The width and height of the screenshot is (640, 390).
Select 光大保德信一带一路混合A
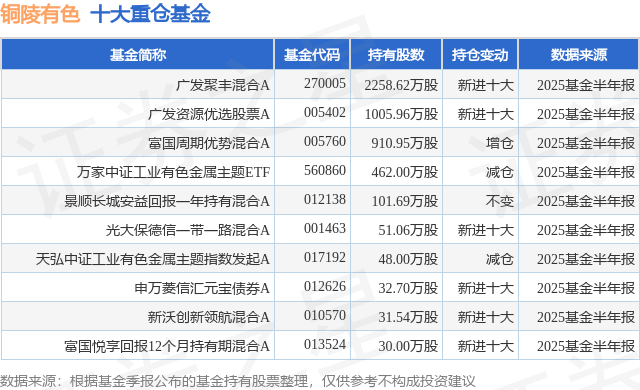(x=188, y=230)
